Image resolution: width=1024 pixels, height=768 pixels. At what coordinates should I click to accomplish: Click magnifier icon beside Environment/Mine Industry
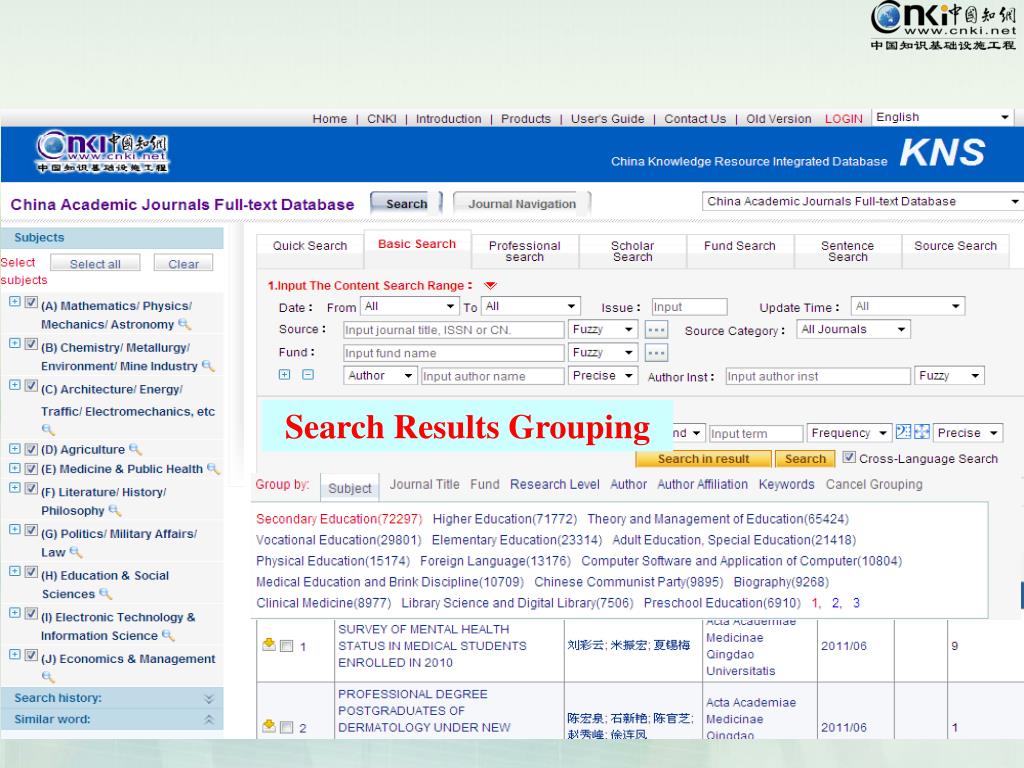pos(208,366)
